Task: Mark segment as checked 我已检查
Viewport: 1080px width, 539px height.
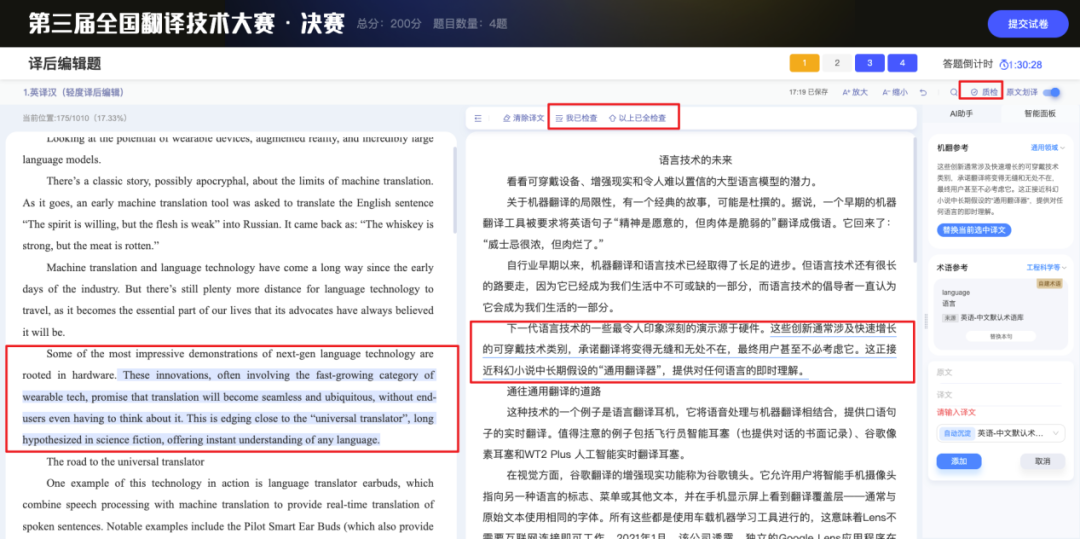Action: click(577, 118)
